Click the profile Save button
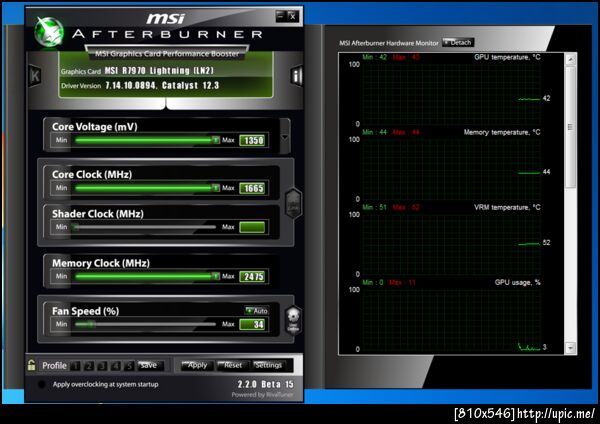Viewport: 600px width, 424px height. click(x=150, y=365)
